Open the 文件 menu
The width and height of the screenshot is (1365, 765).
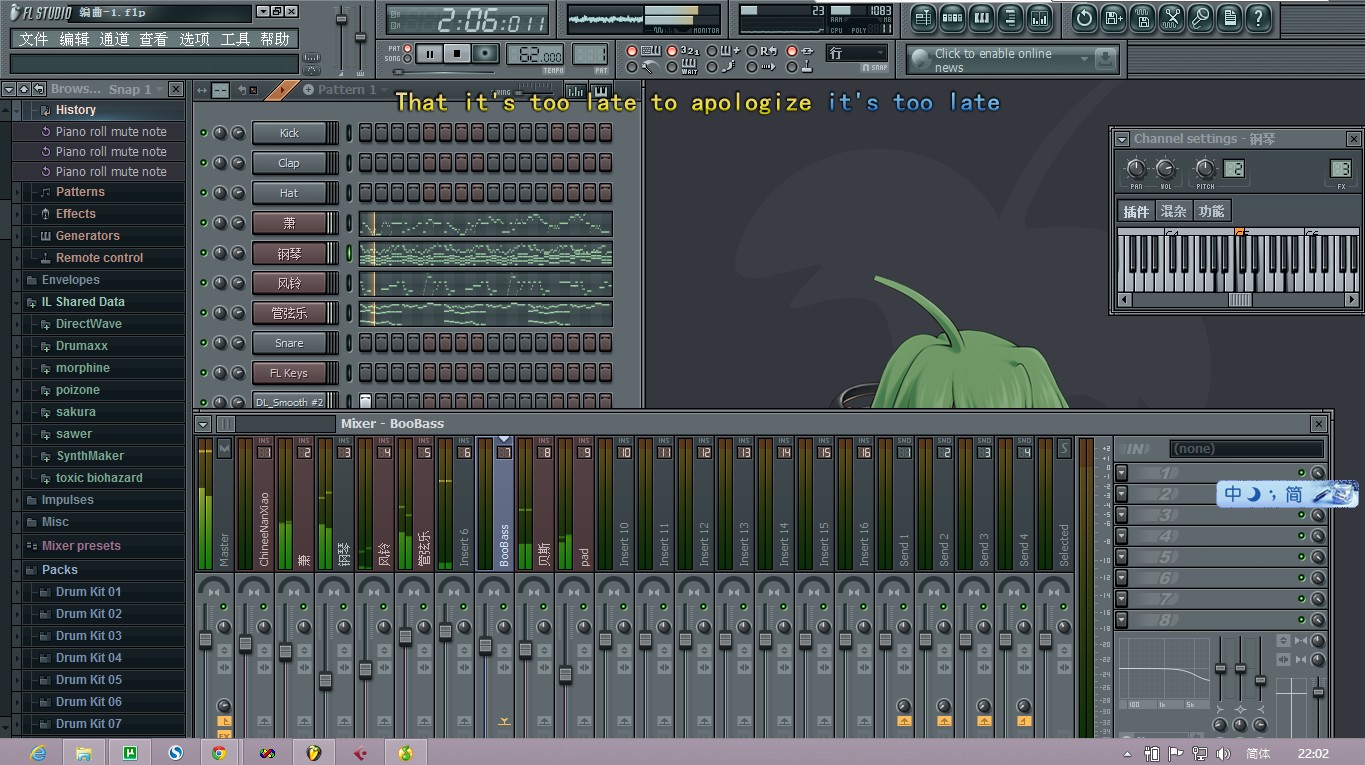[x=34, y=39]
